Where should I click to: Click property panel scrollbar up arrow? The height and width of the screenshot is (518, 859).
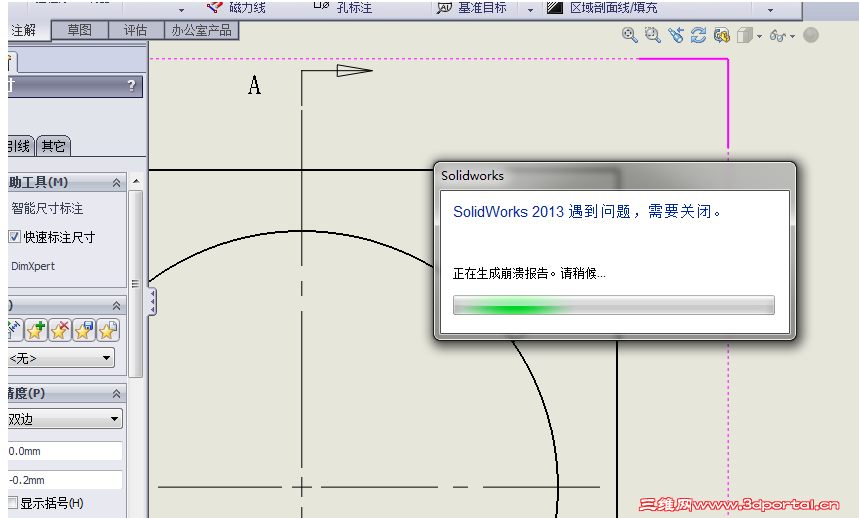click(x=136, y=181)
